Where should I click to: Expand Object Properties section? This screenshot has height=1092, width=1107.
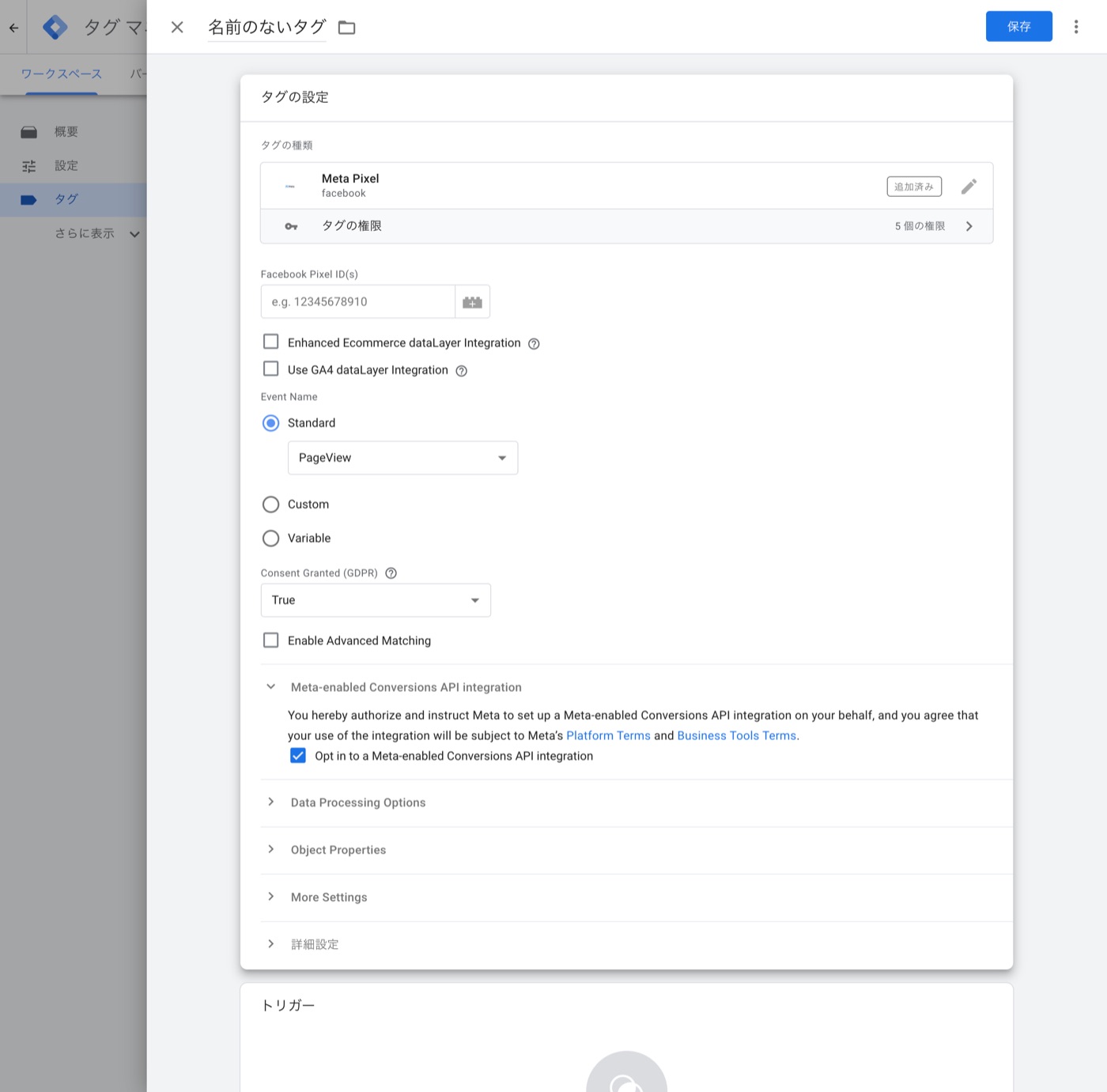point(271,849)
